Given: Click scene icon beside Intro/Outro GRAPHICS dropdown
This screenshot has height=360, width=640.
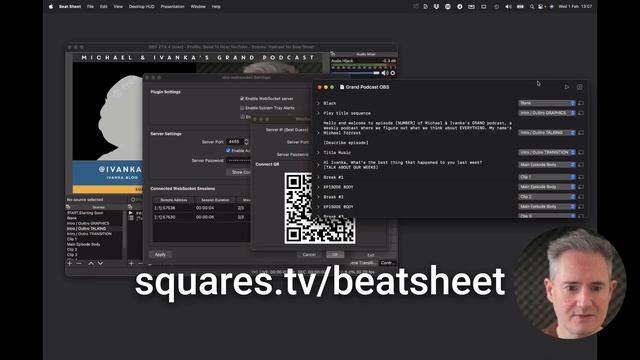Looking at the screenshot, I should click(x=581, y=113).
